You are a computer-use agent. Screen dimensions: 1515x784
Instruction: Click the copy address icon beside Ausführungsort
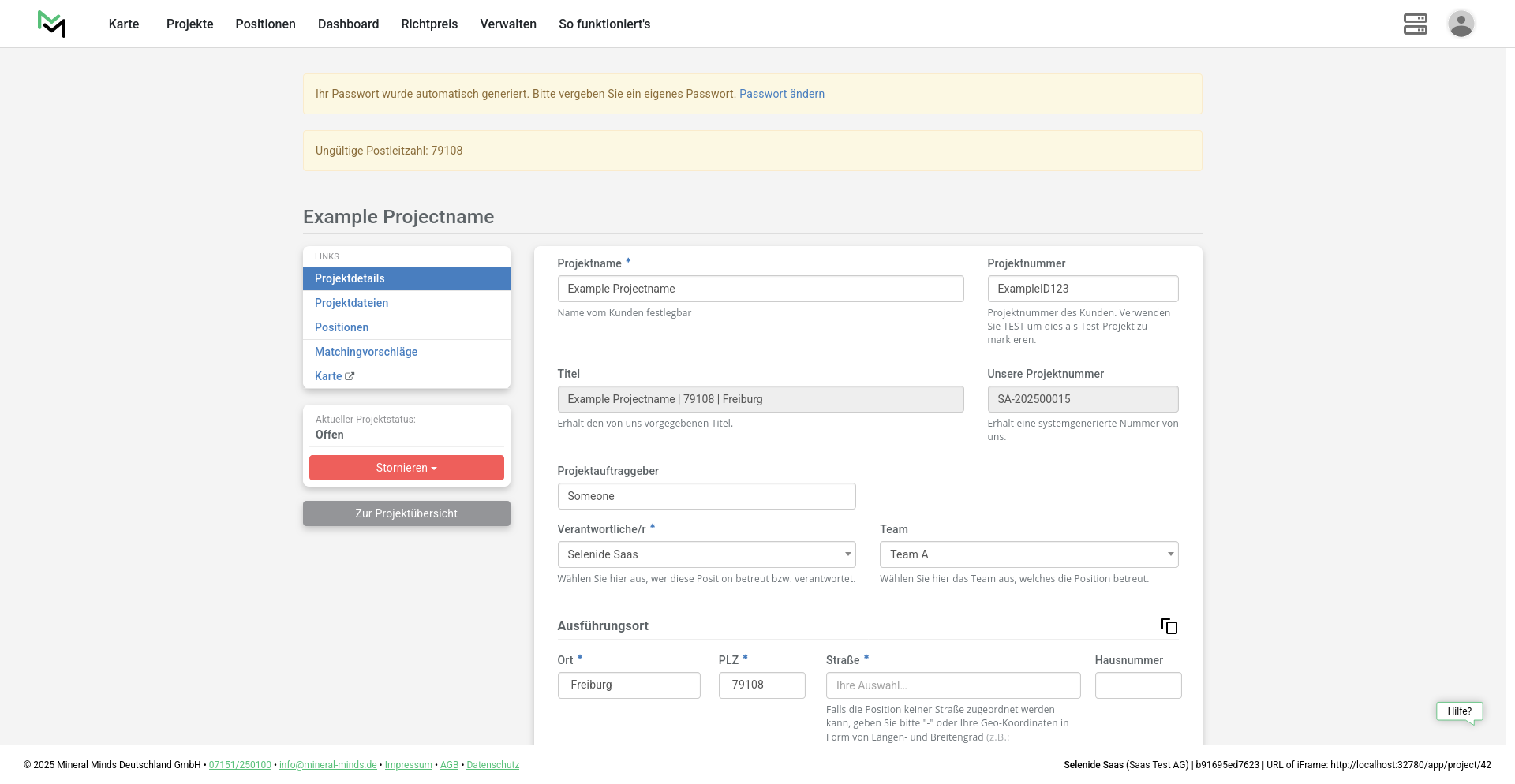[1169, 626]
